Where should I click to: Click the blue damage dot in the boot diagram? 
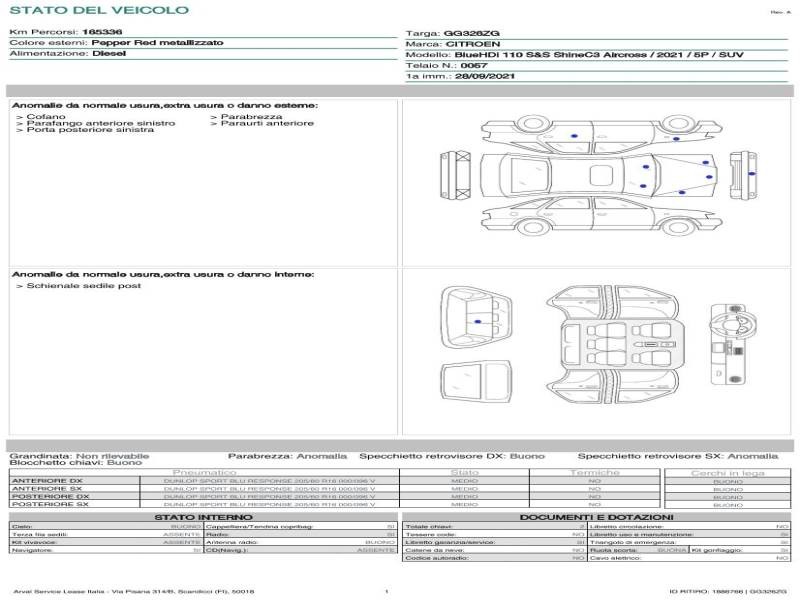coord(478,322)
